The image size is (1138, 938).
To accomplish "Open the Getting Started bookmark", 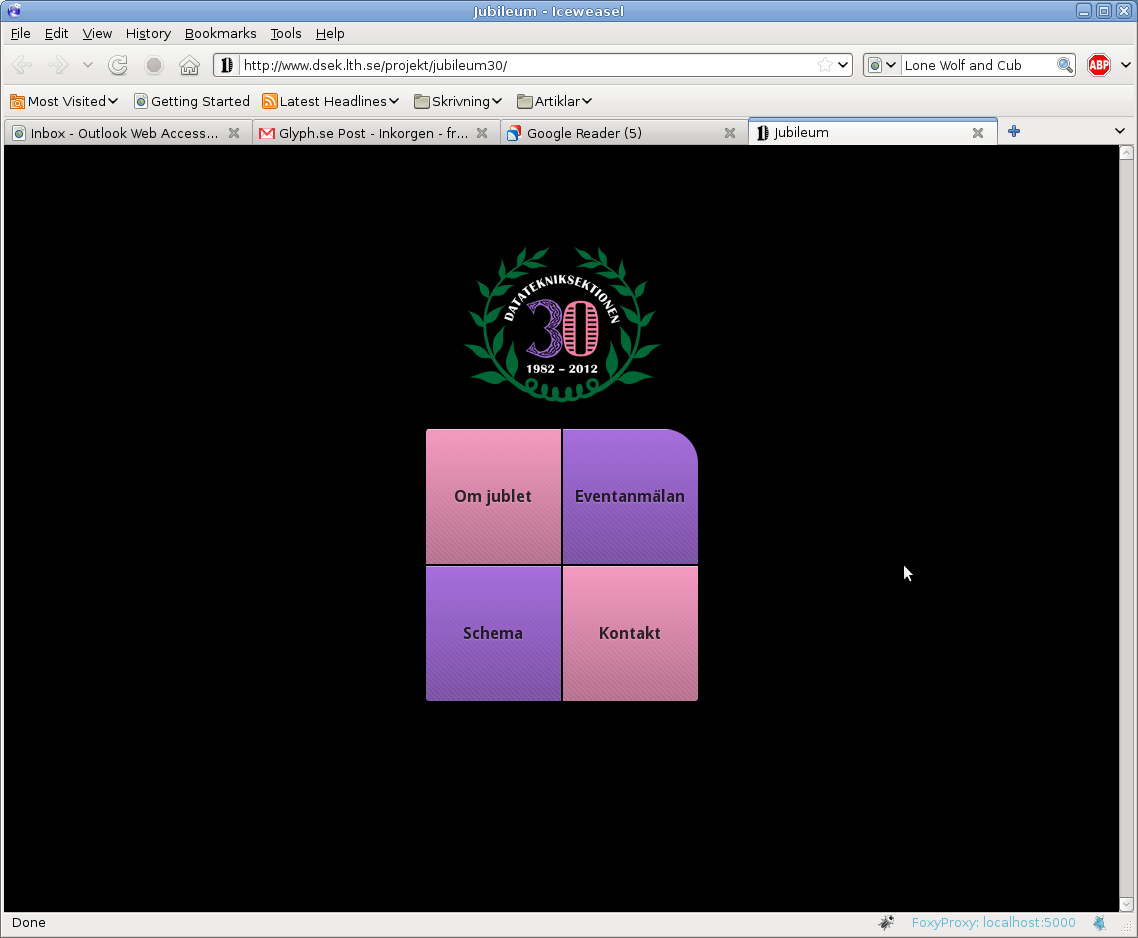I will [192, 102].
